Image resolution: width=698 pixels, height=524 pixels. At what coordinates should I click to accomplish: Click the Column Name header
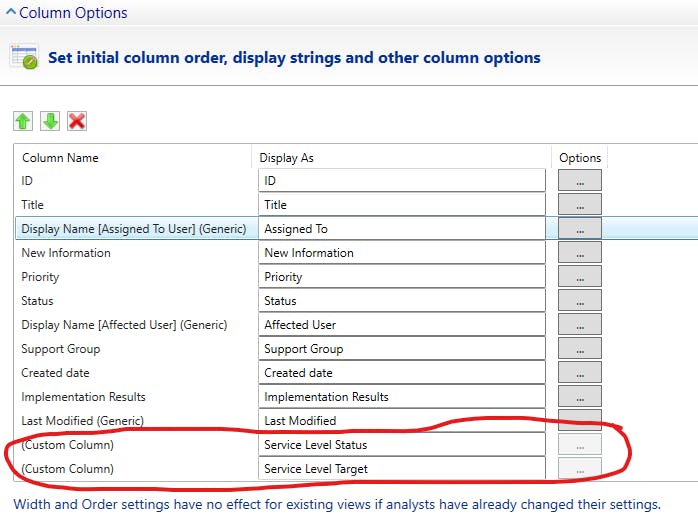tap(60, 157)
